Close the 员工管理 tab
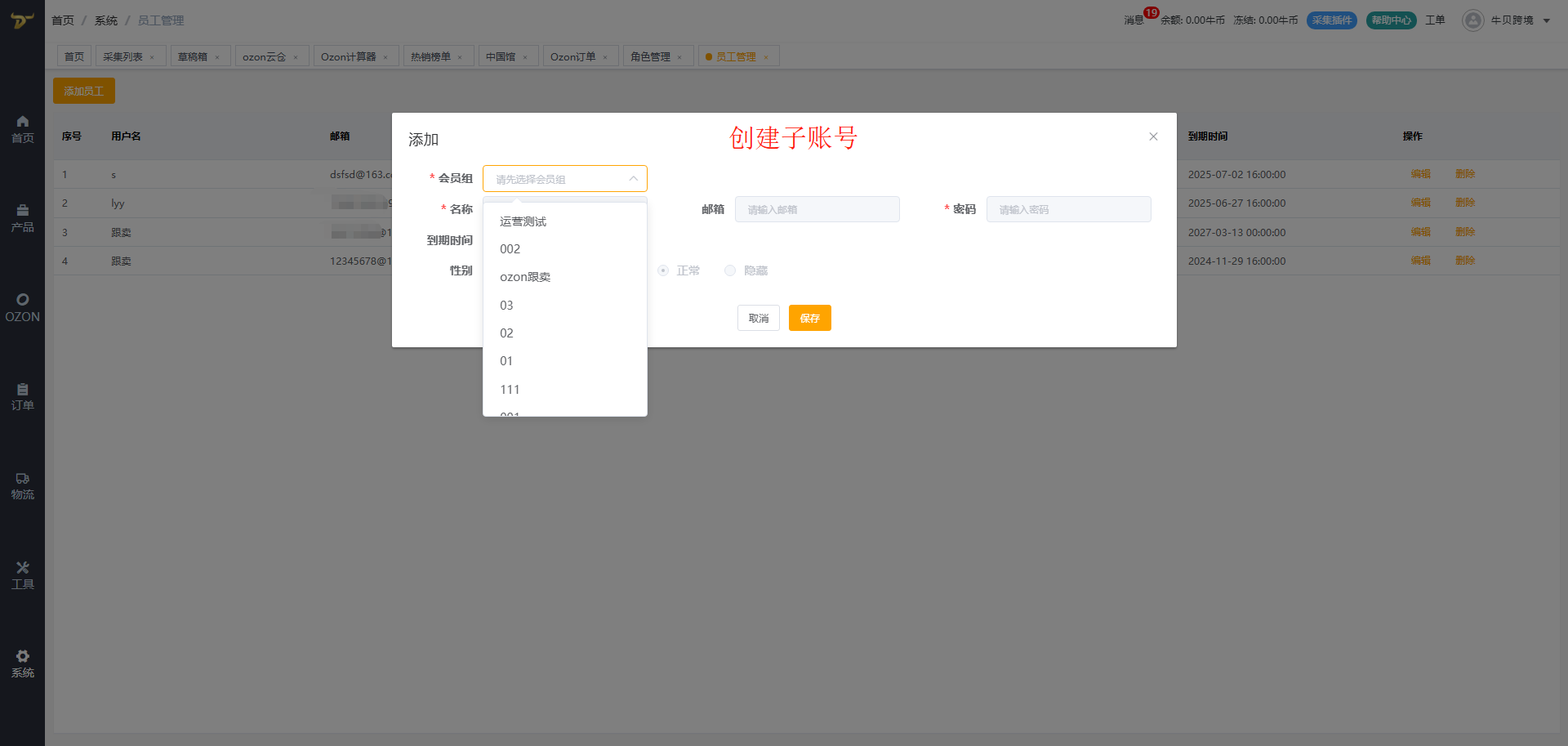Image resolution: width=1568 pixels, height=746 pixels. pyautogui.click(x=766, y=57)
